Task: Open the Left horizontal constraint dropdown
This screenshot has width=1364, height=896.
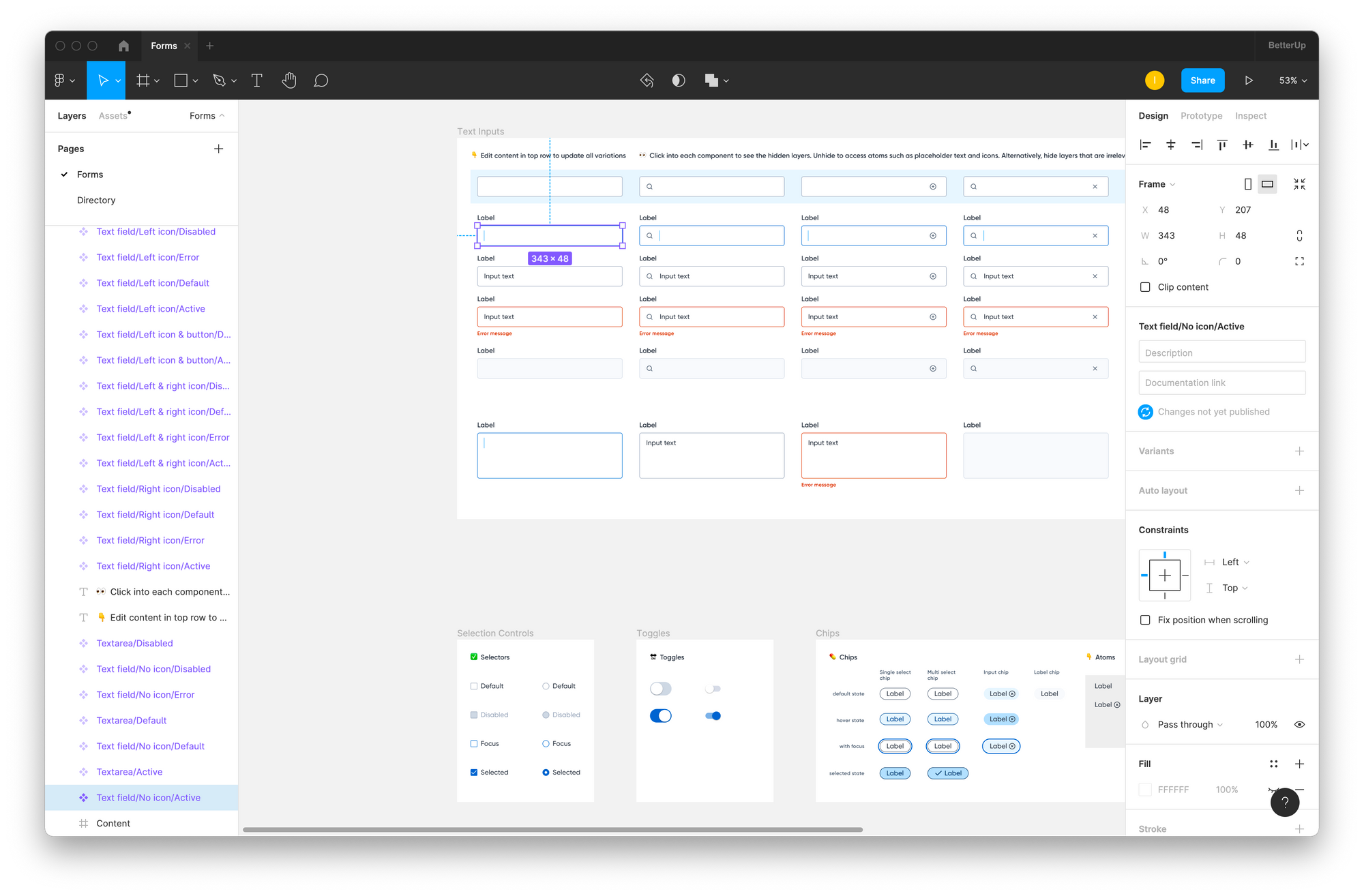Action: coord(1235,562)
